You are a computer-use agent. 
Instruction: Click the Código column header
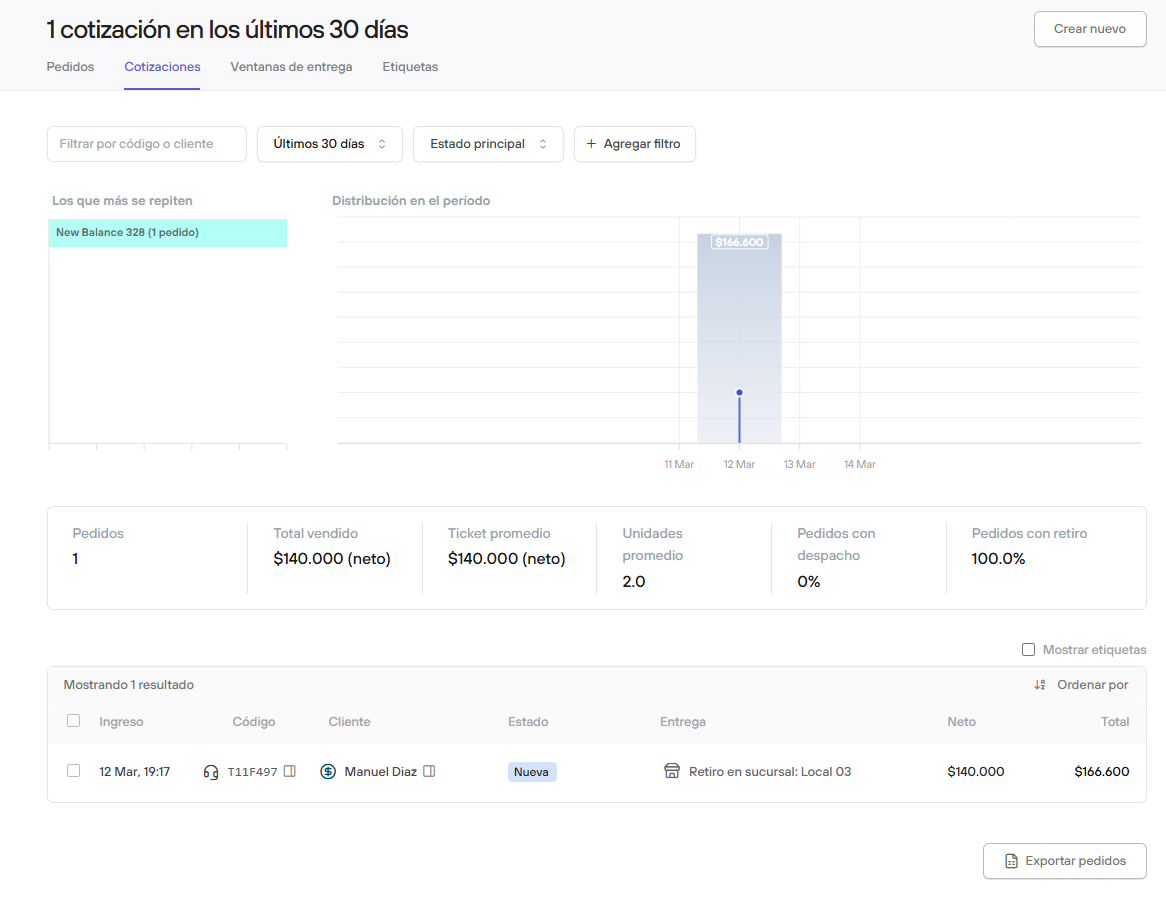[254, 721]
